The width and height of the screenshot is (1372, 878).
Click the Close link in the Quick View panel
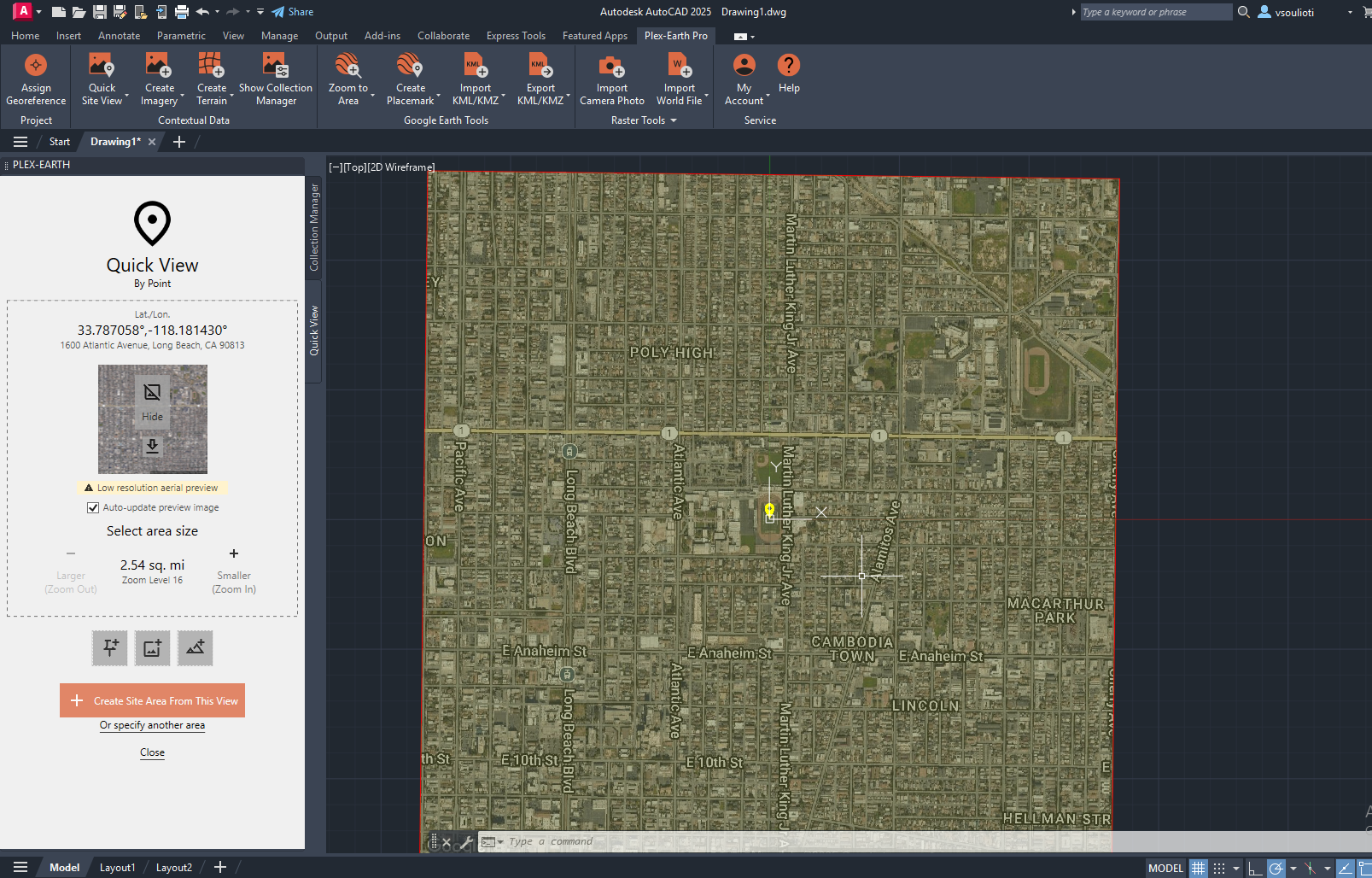(x=152, y=752)
